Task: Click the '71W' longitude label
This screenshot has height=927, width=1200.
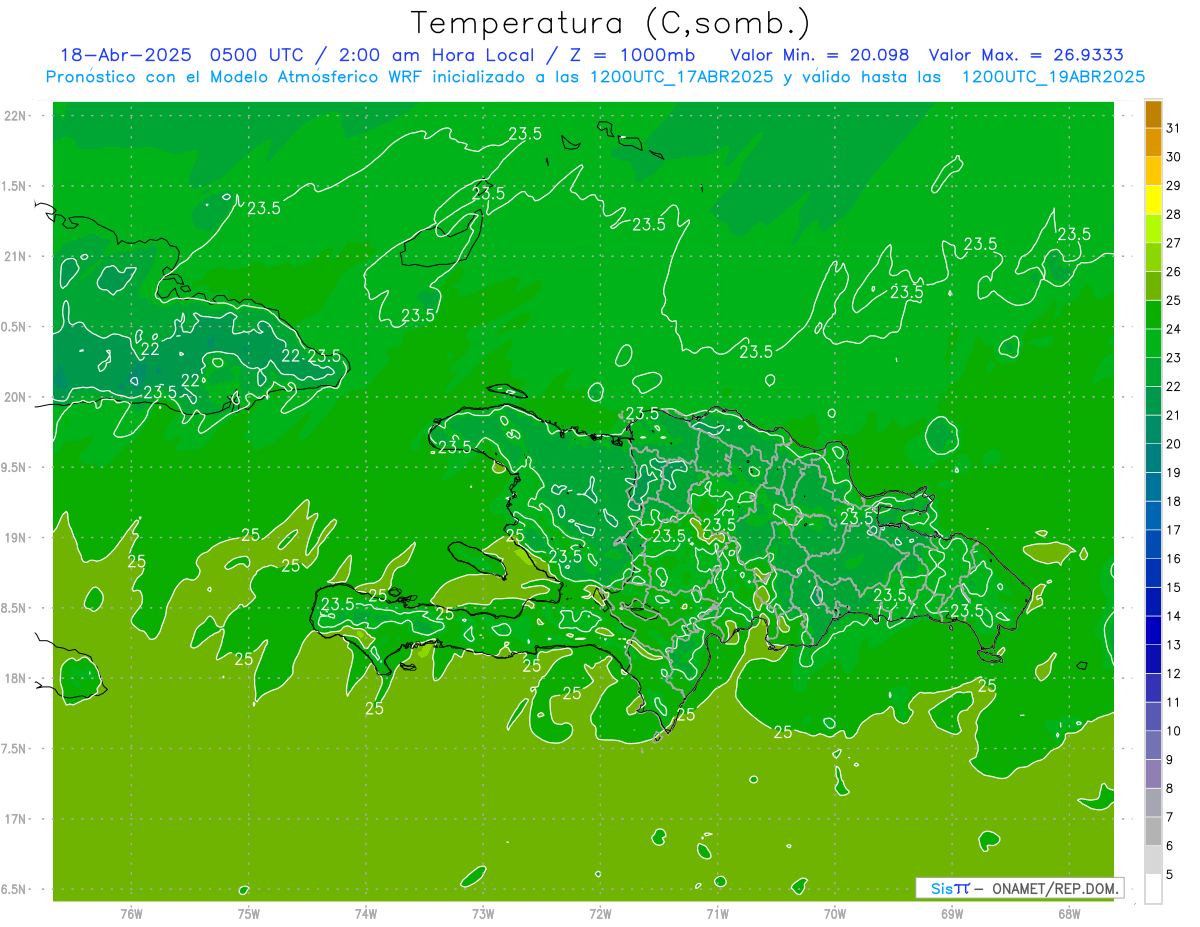Action: click(x=717, y=913)
